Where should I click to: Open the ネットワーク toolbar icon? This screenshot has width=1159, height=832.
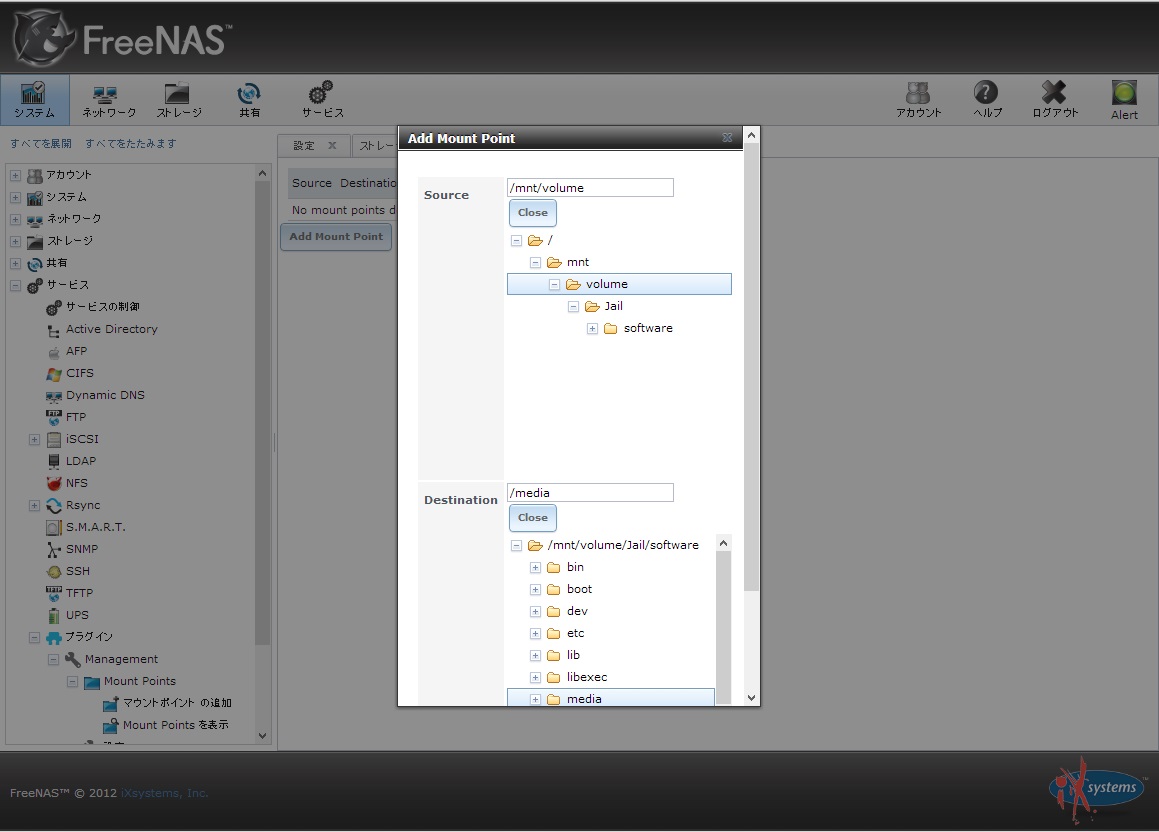point(109,100)
